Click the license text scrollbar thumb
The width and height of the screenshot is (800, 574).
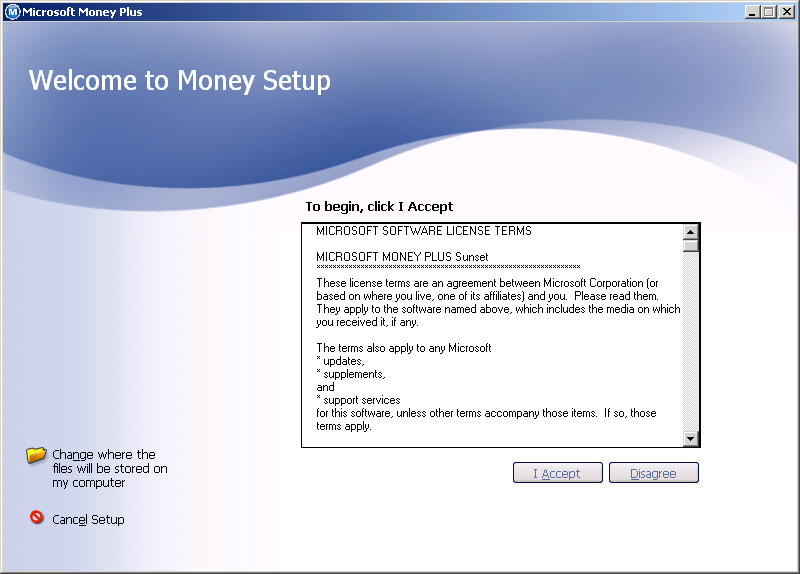[x=691, y=246]
